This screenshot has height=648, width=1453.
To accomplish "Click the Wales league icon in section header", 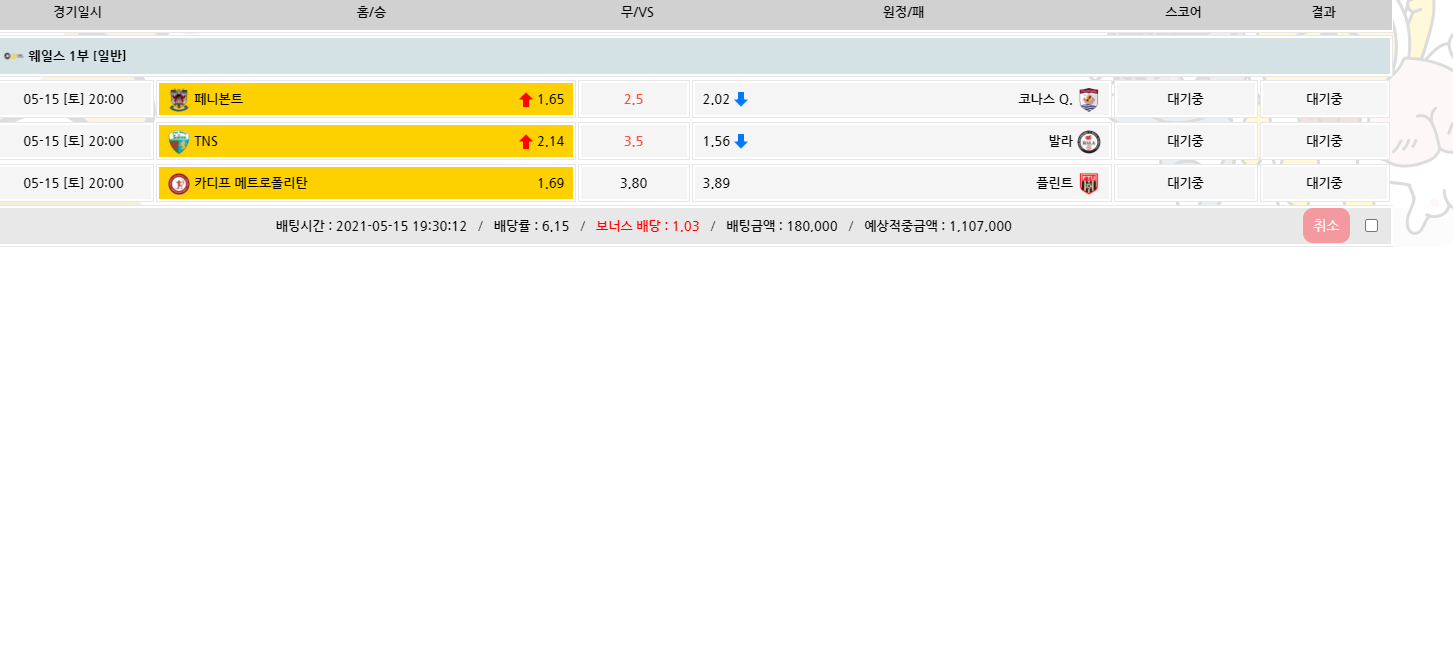I will pos(13,56).
